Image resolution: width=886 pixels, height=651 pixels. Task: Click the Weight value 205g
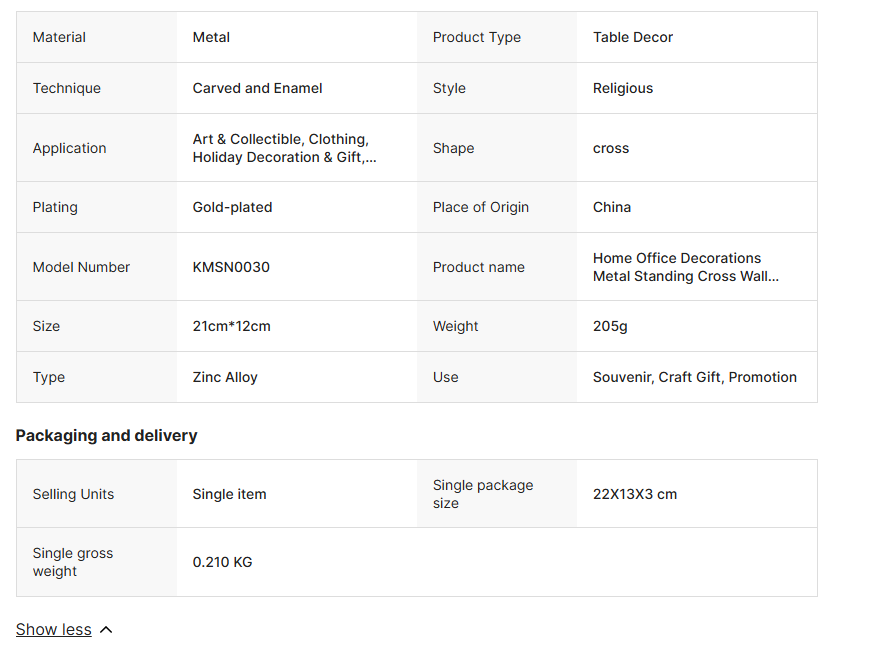pyautogui.click(x=610, y=326)
